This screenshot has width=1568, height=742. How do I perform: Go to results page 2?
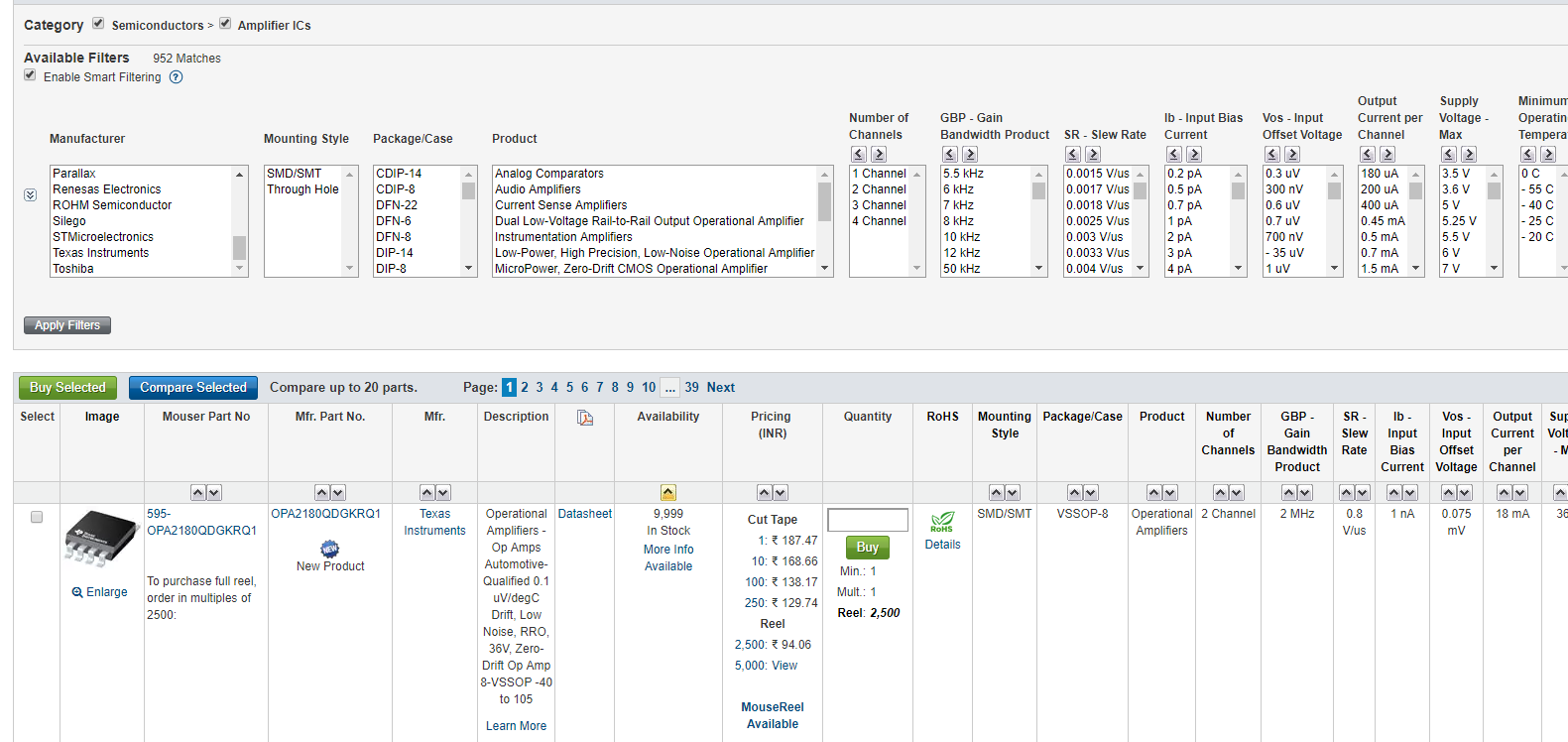525,388
